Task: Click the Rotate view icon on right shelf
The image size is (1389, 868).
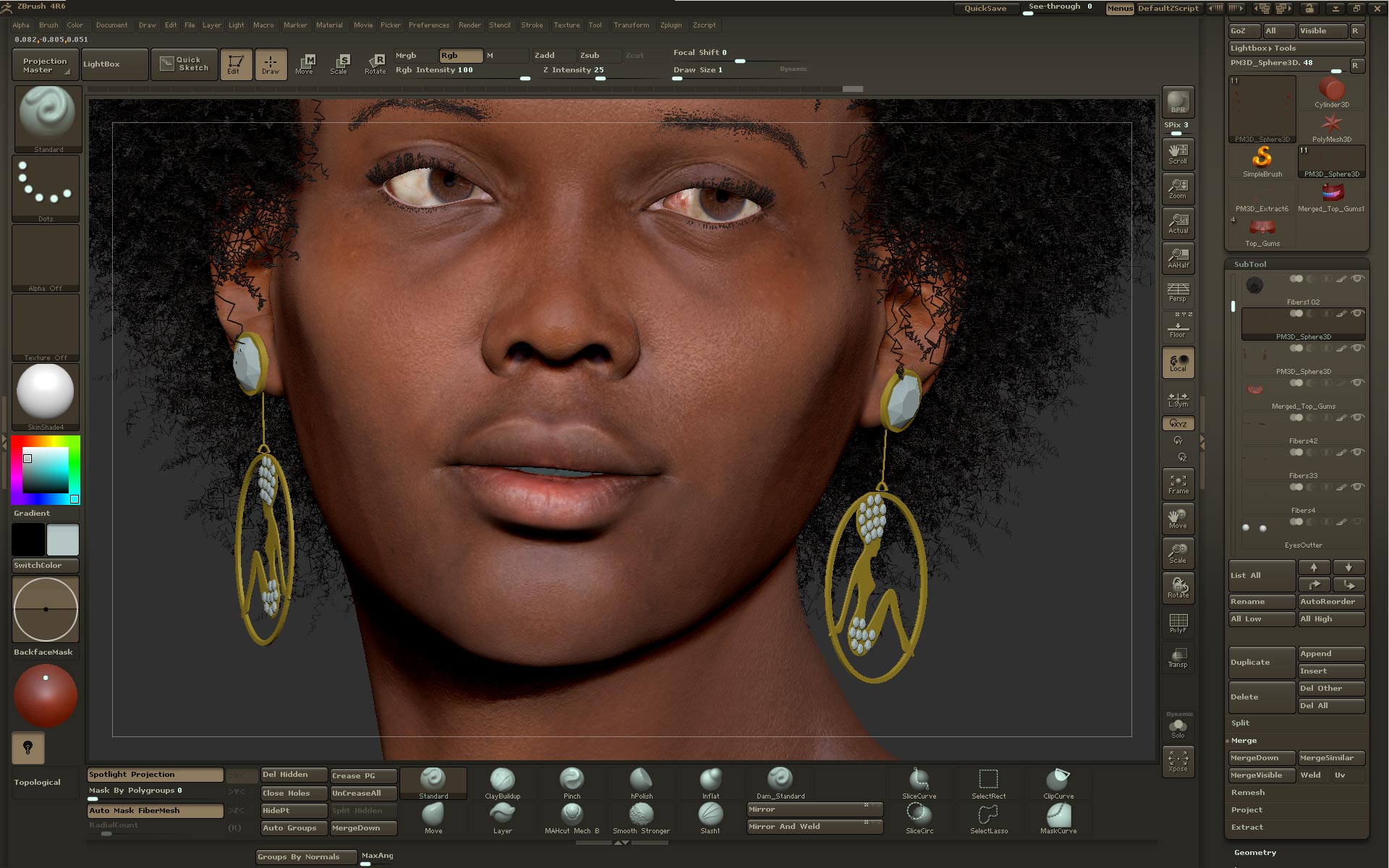Action: [1178, 588]
